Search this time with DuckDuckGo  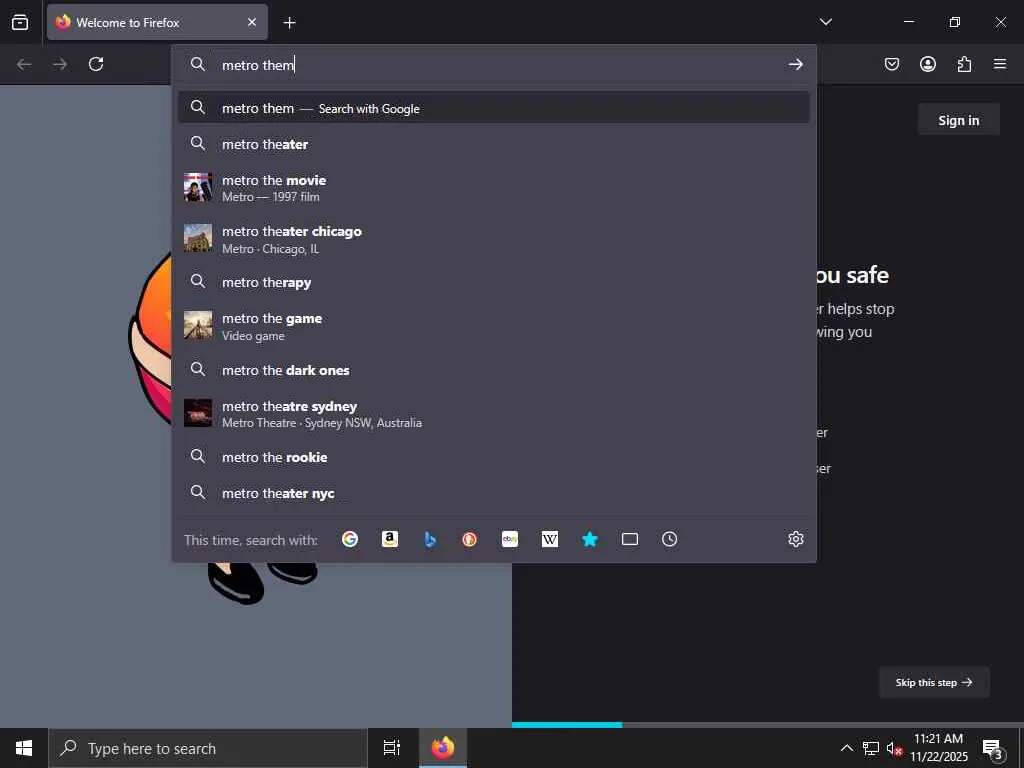tap(470, 539)
